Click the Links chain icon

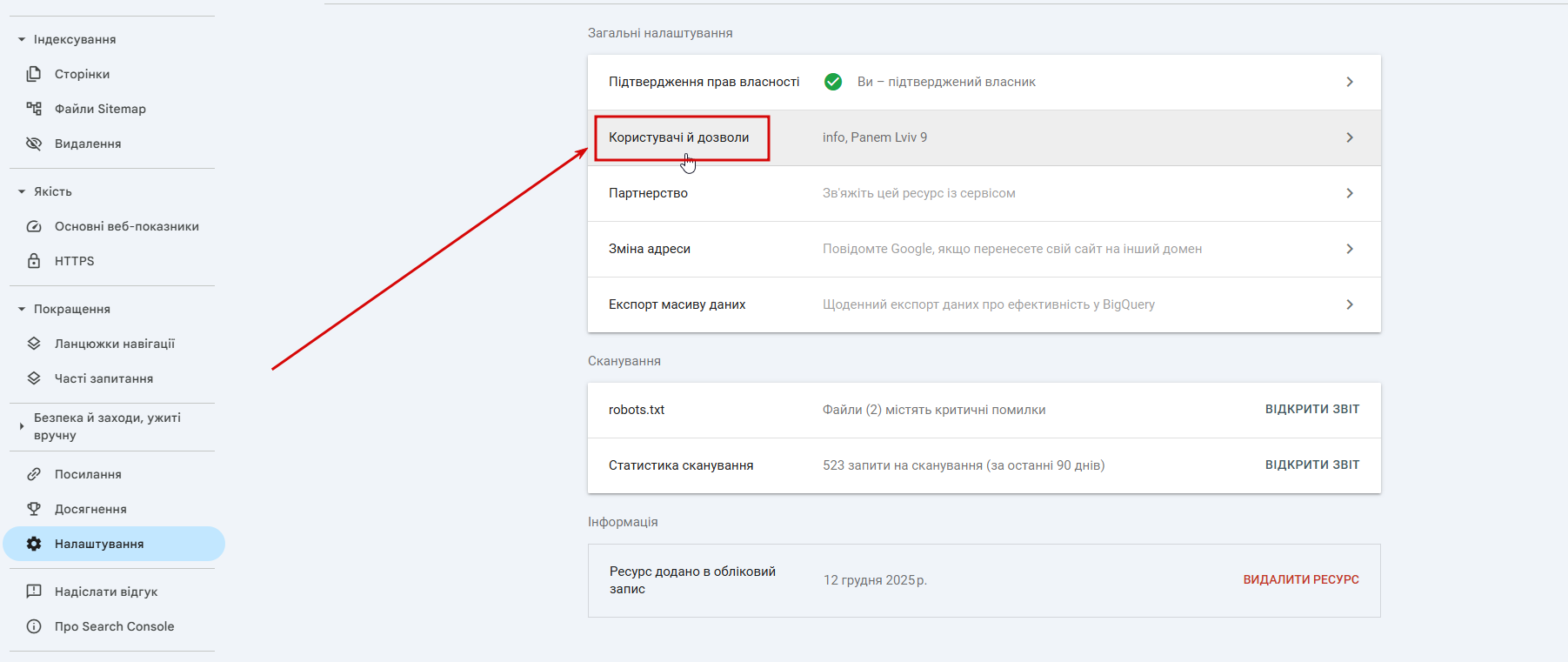[34, 474]
